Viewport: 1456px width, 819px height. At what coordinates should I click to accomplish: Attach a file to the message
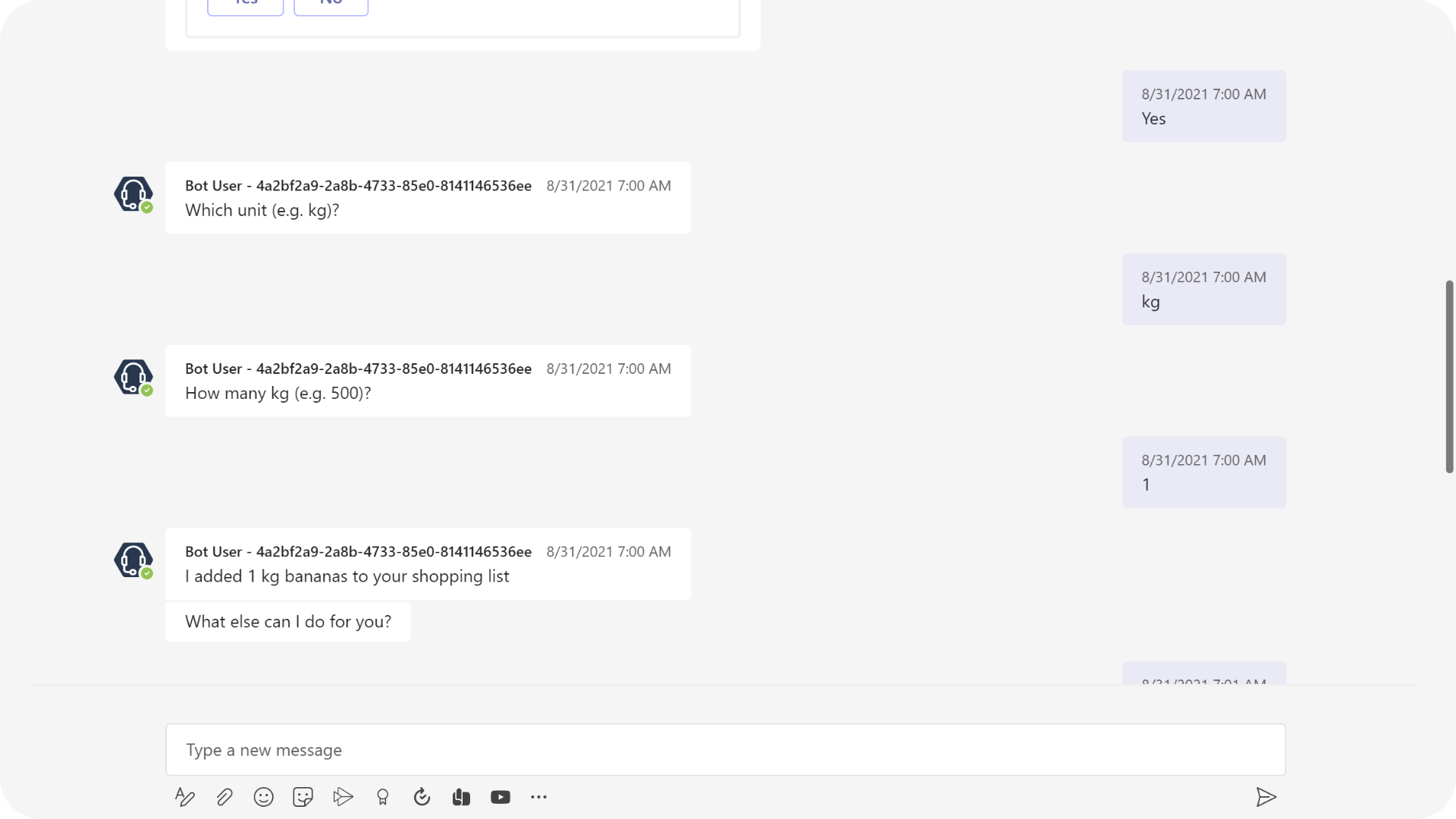tap(224, 797)
